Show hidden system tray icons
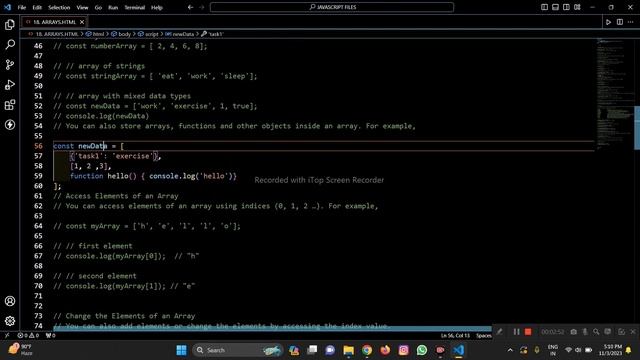Screen dimensions: 640x360 pos(510,350)
